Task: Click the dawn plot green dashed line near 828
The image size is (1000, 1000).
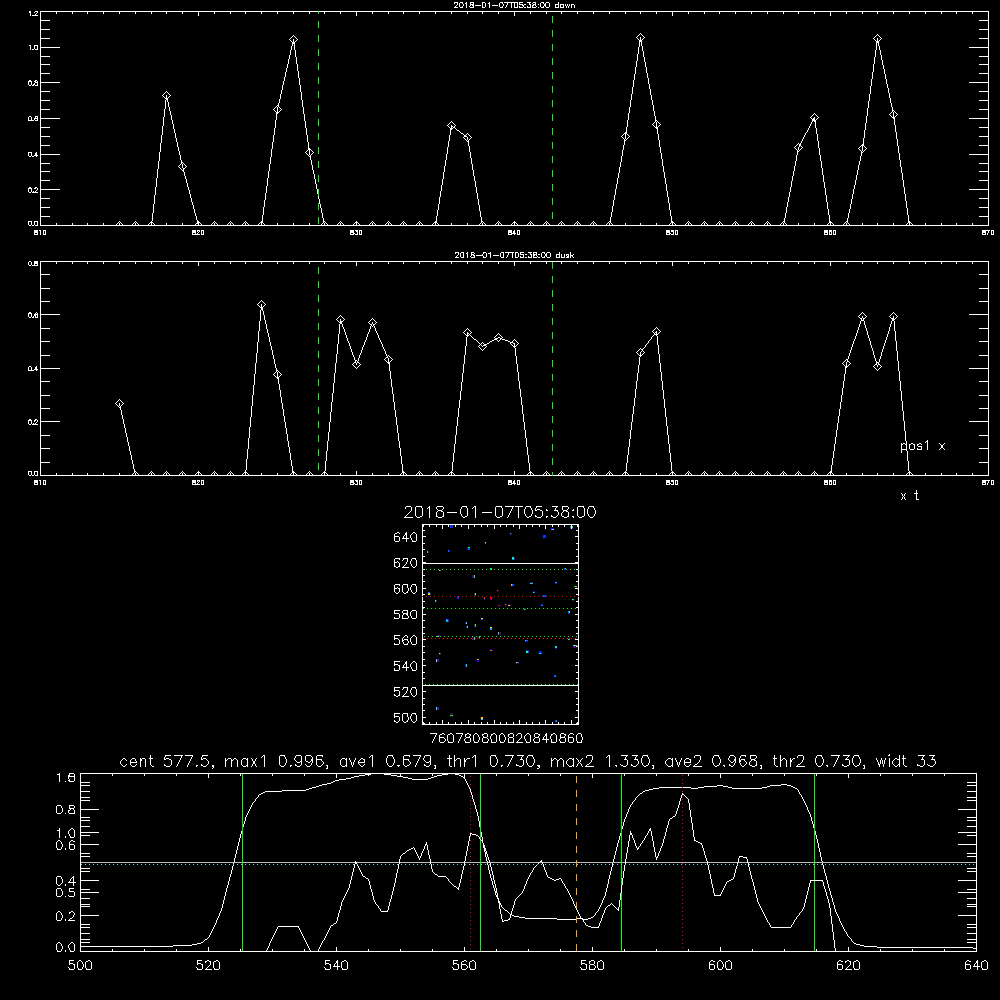Action: tap(318, 118)
